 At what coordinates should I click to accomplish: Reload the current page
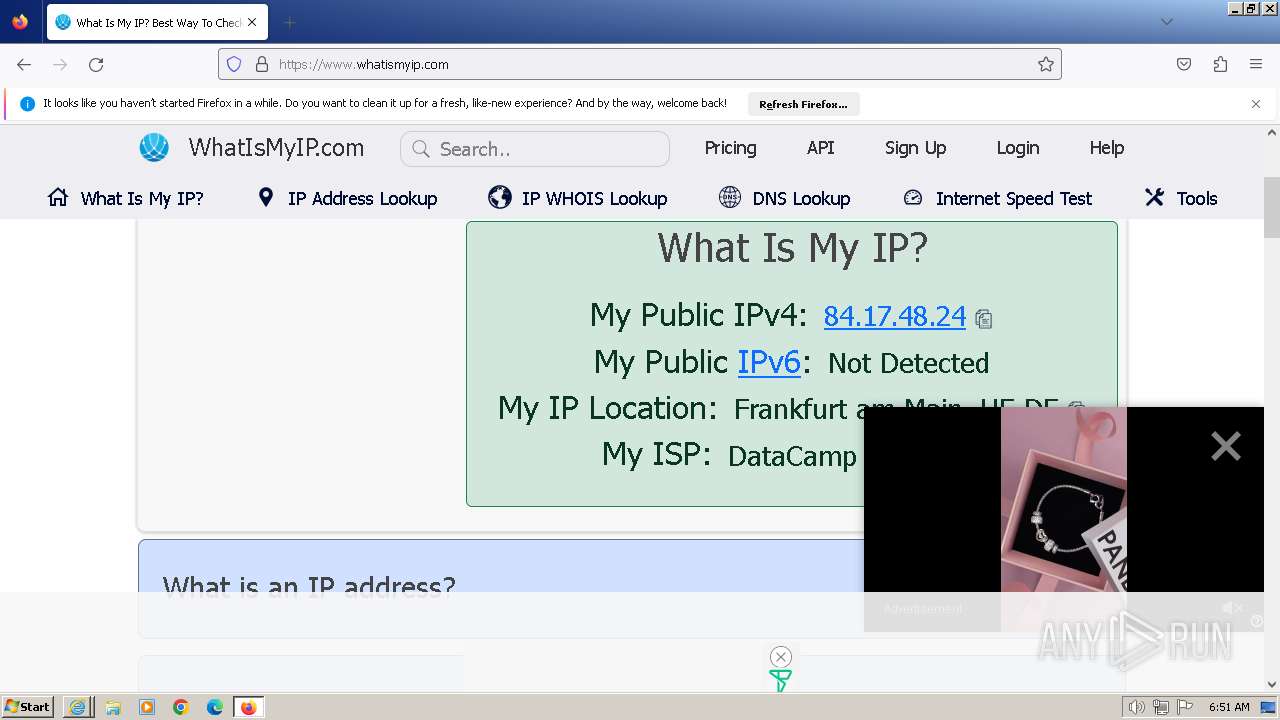click(96, 64)
